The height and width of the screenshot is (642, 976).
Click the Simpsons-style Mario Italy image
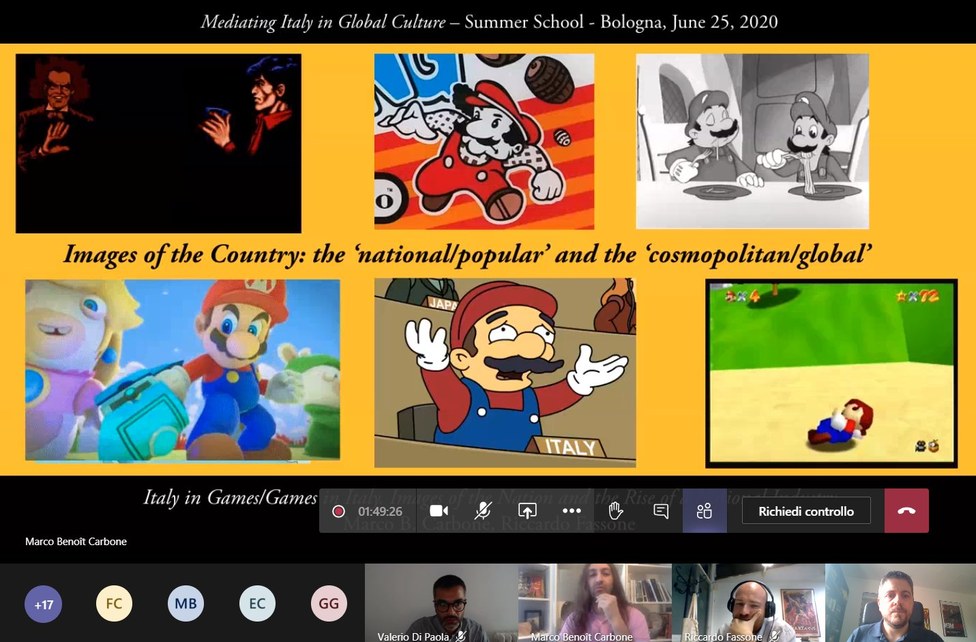click(505, 372)
